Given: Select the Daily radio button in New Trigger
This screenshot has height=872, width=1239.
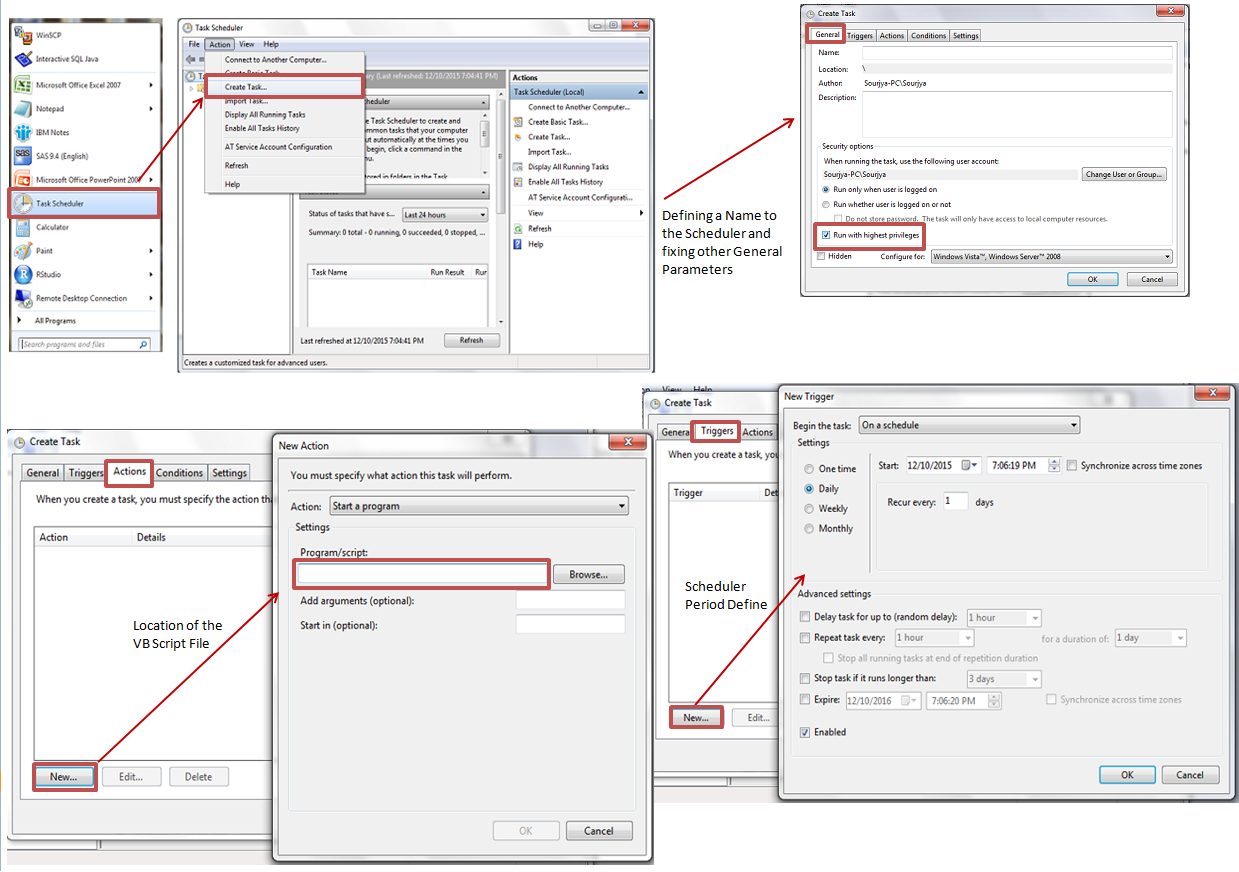Looking at the screenshot, I should [x=811, y=489].
